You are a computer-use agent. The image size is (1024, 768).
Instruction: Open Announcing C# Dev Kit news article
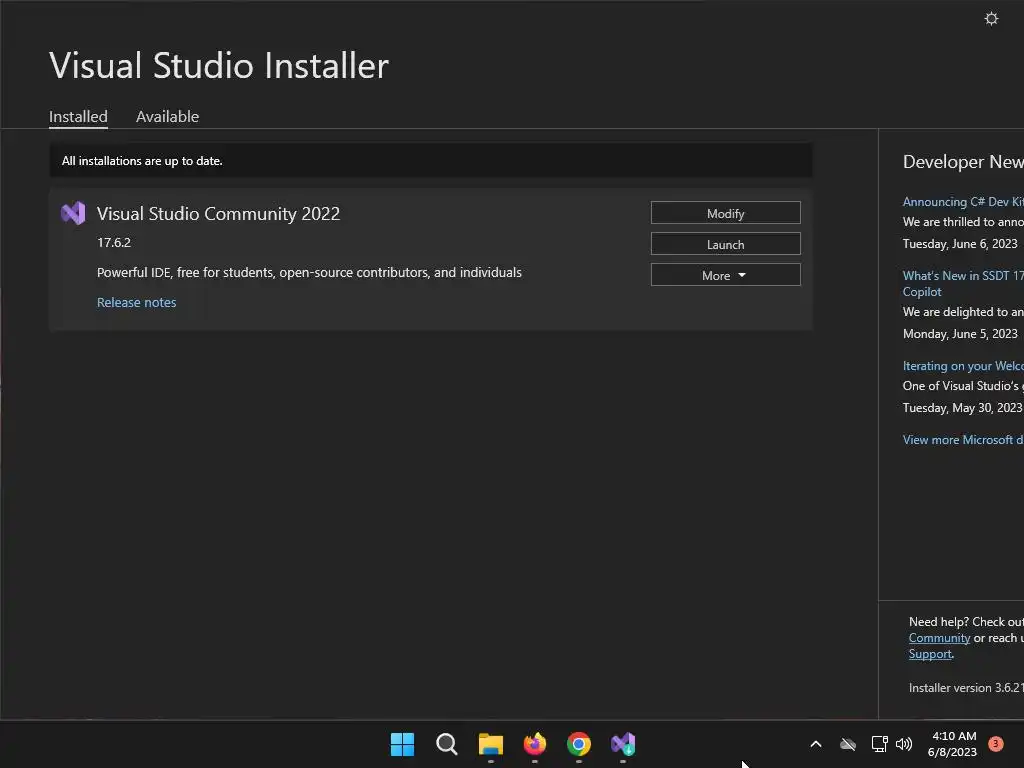pyautogui.click(x=963, y=202)
